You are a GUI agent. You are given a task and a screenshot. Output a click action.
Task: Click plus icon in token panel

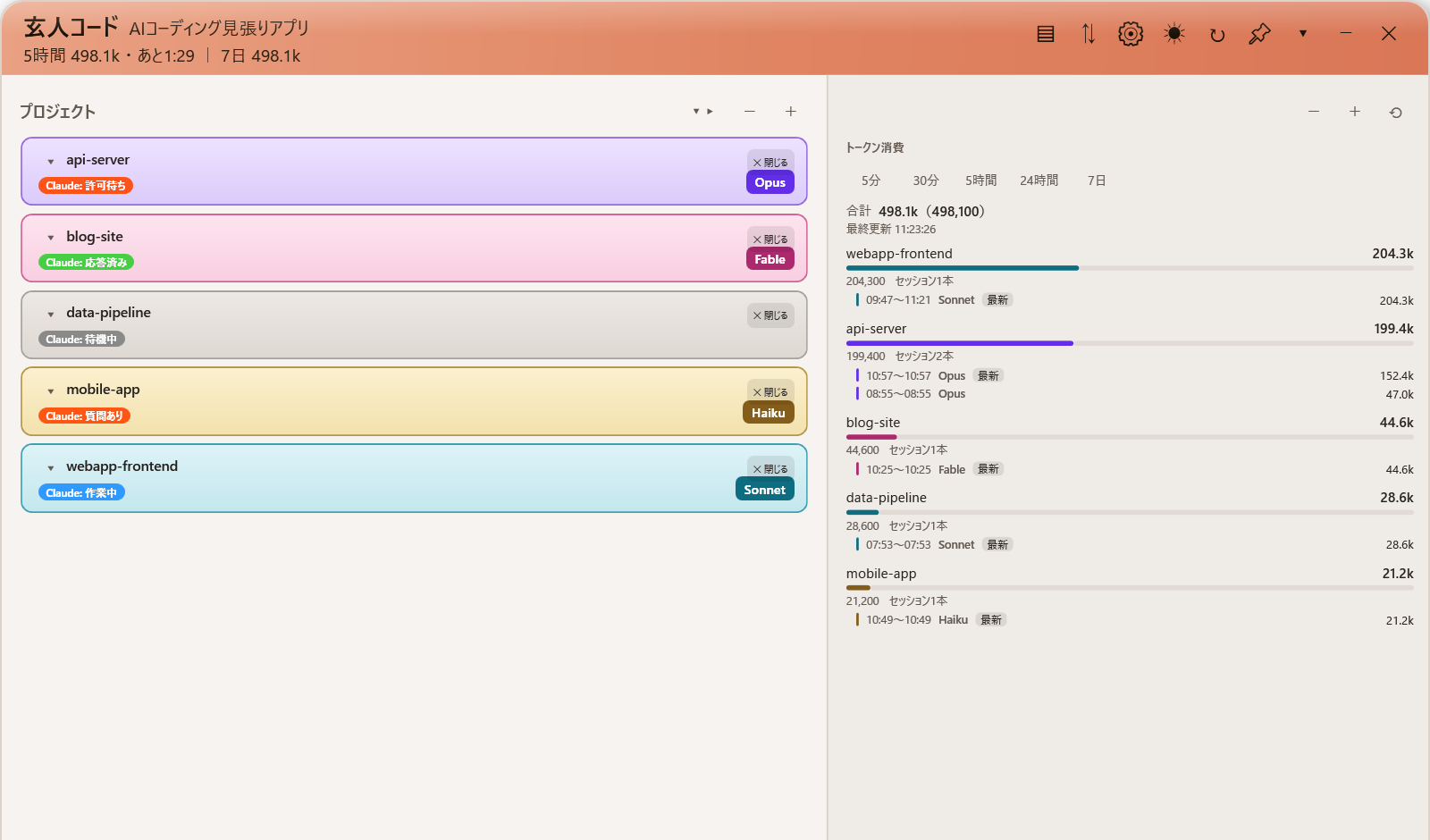pyautogui.click(x=1355, y=112)
